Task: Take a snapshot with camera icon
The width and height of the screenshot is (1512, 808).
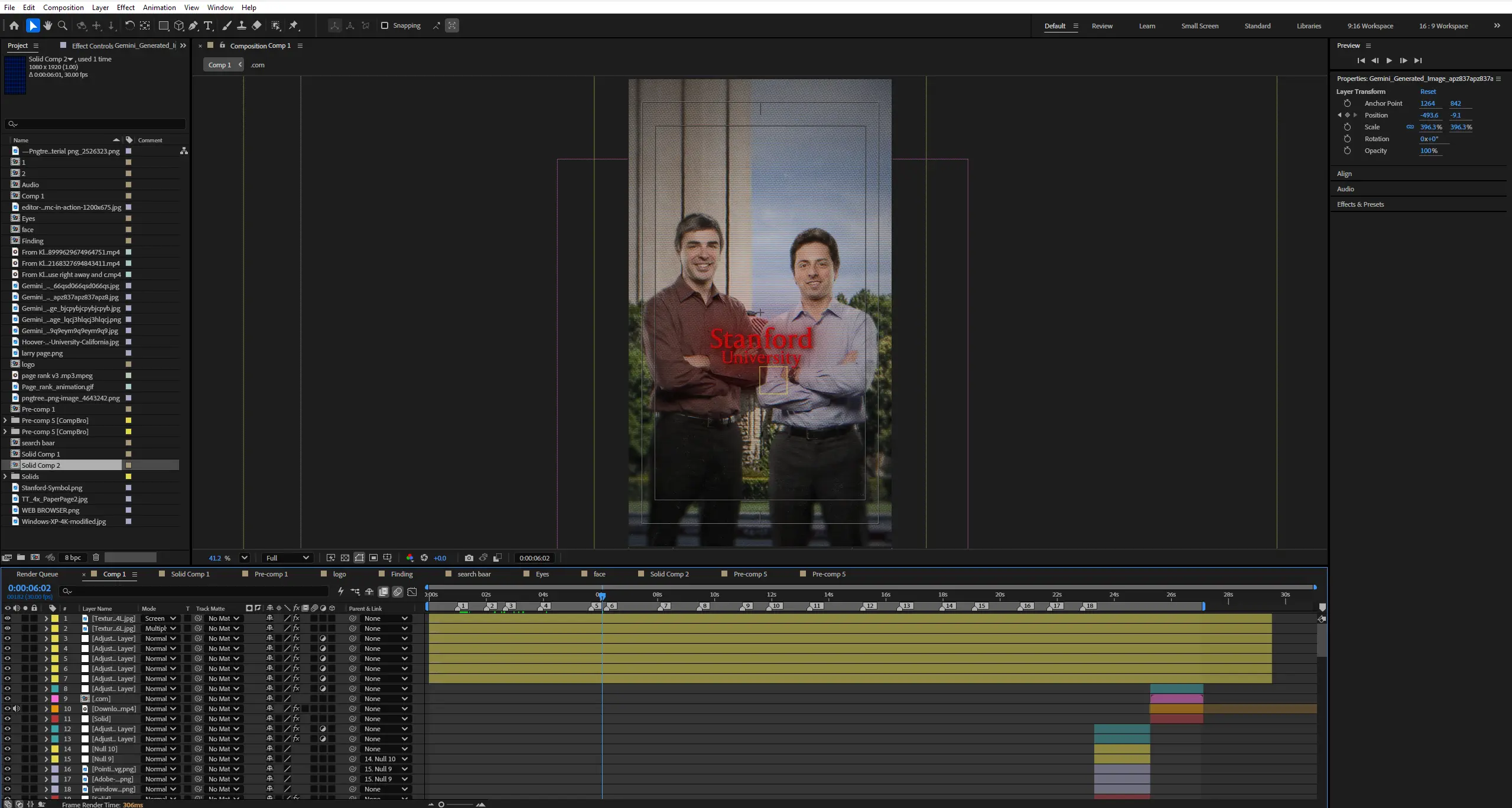Action: (x=469, y=558)
